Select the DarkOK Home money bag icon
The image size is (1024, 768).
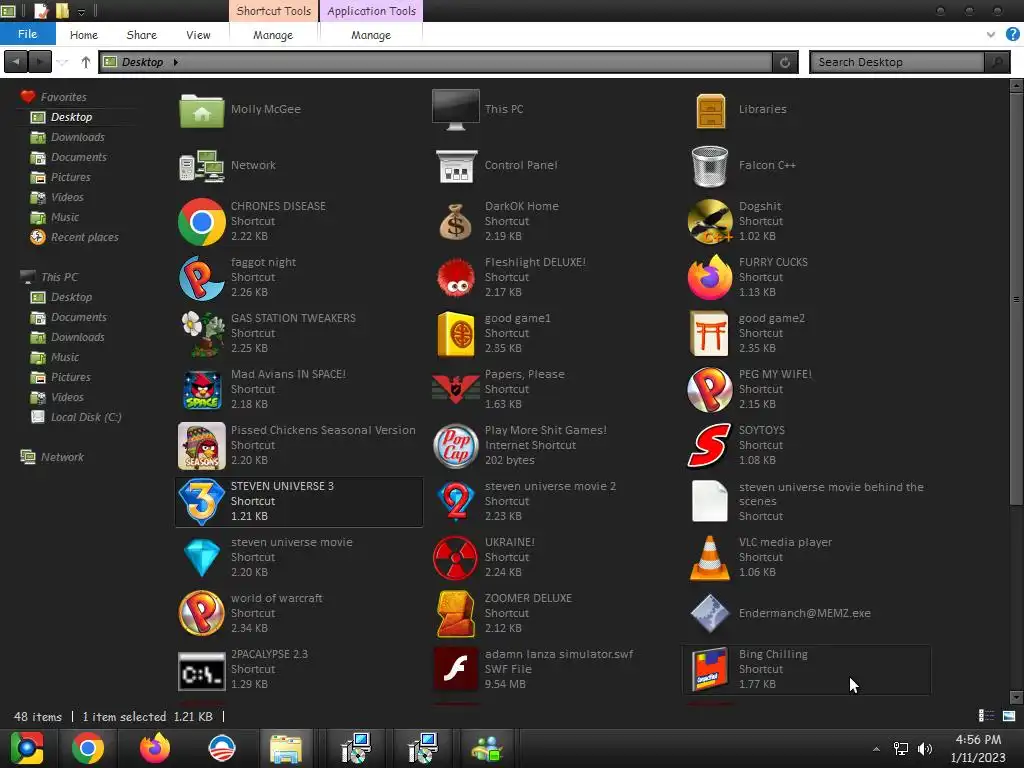pos(456,221)
